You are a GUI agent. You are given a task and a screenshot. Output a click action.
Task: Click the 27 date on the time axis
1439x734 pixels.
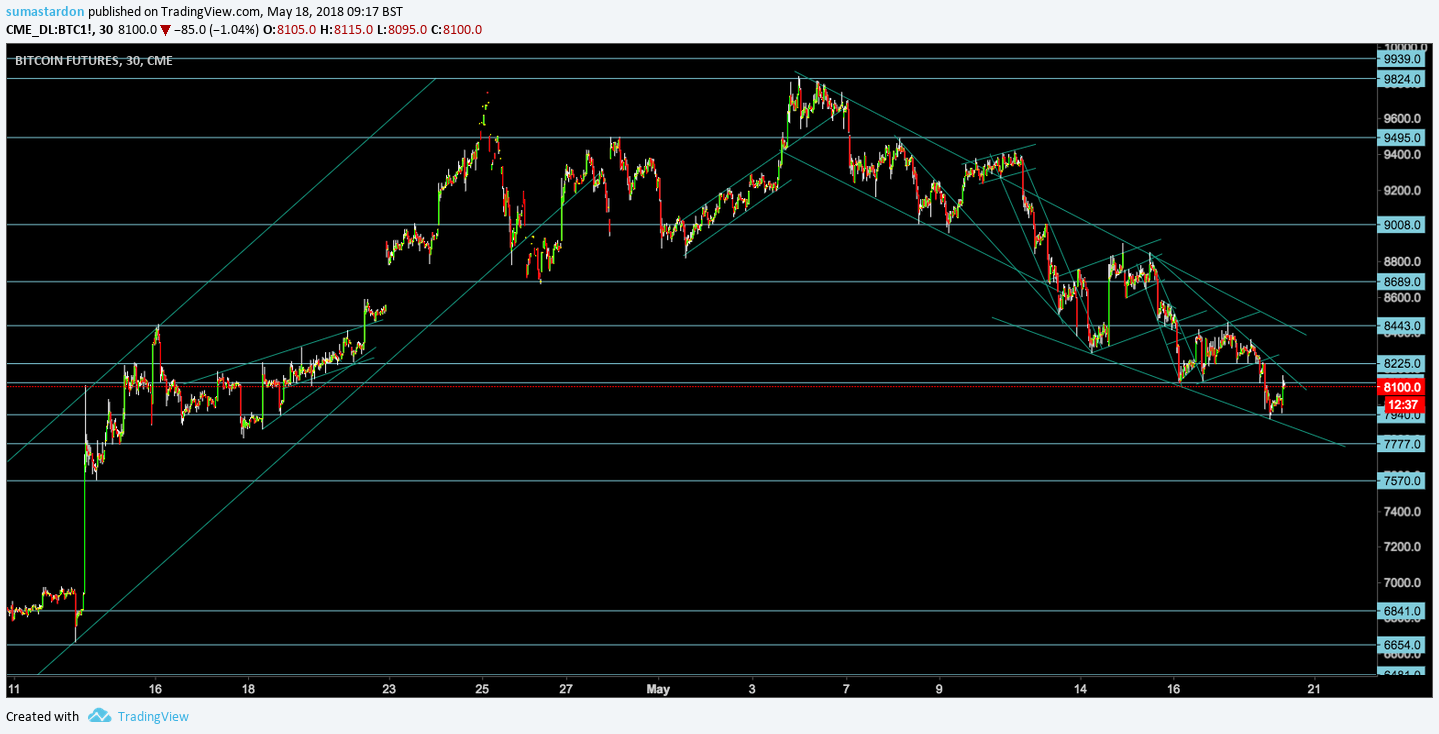566,689
